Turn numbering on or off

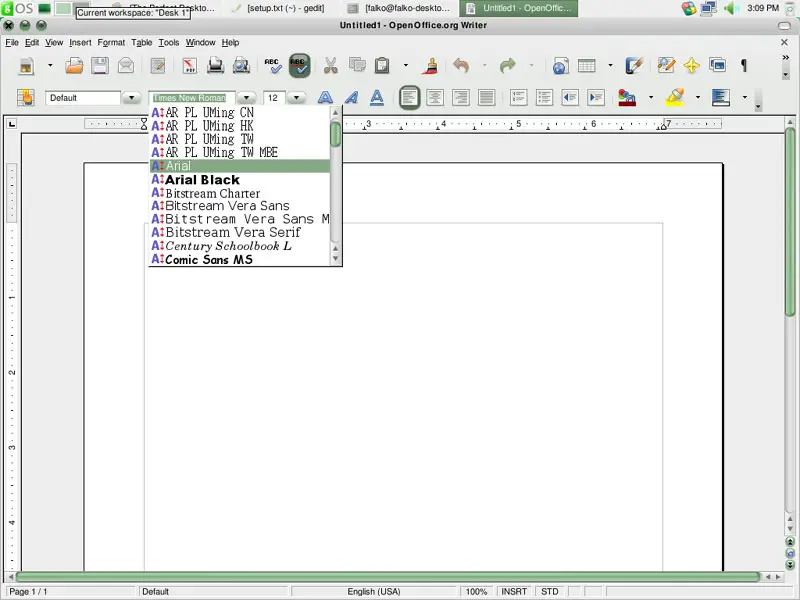[x=518, y=97]
